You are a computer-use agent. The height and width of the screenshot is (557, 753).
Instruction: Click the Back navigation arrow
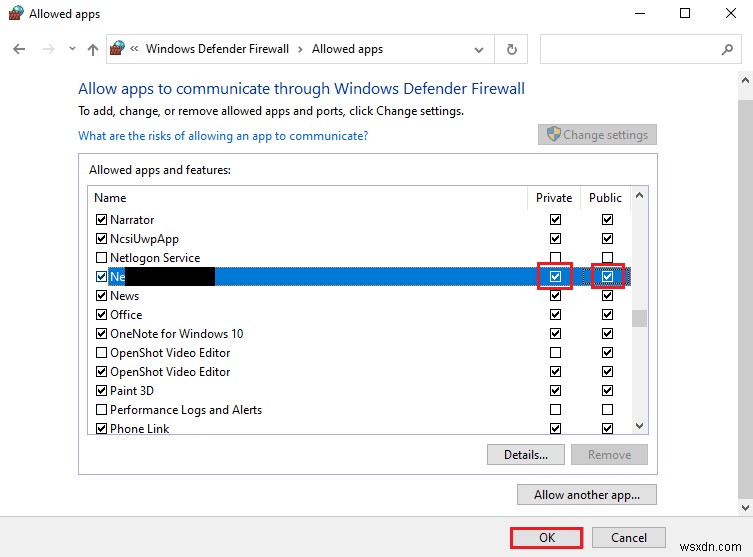point(19,49)
